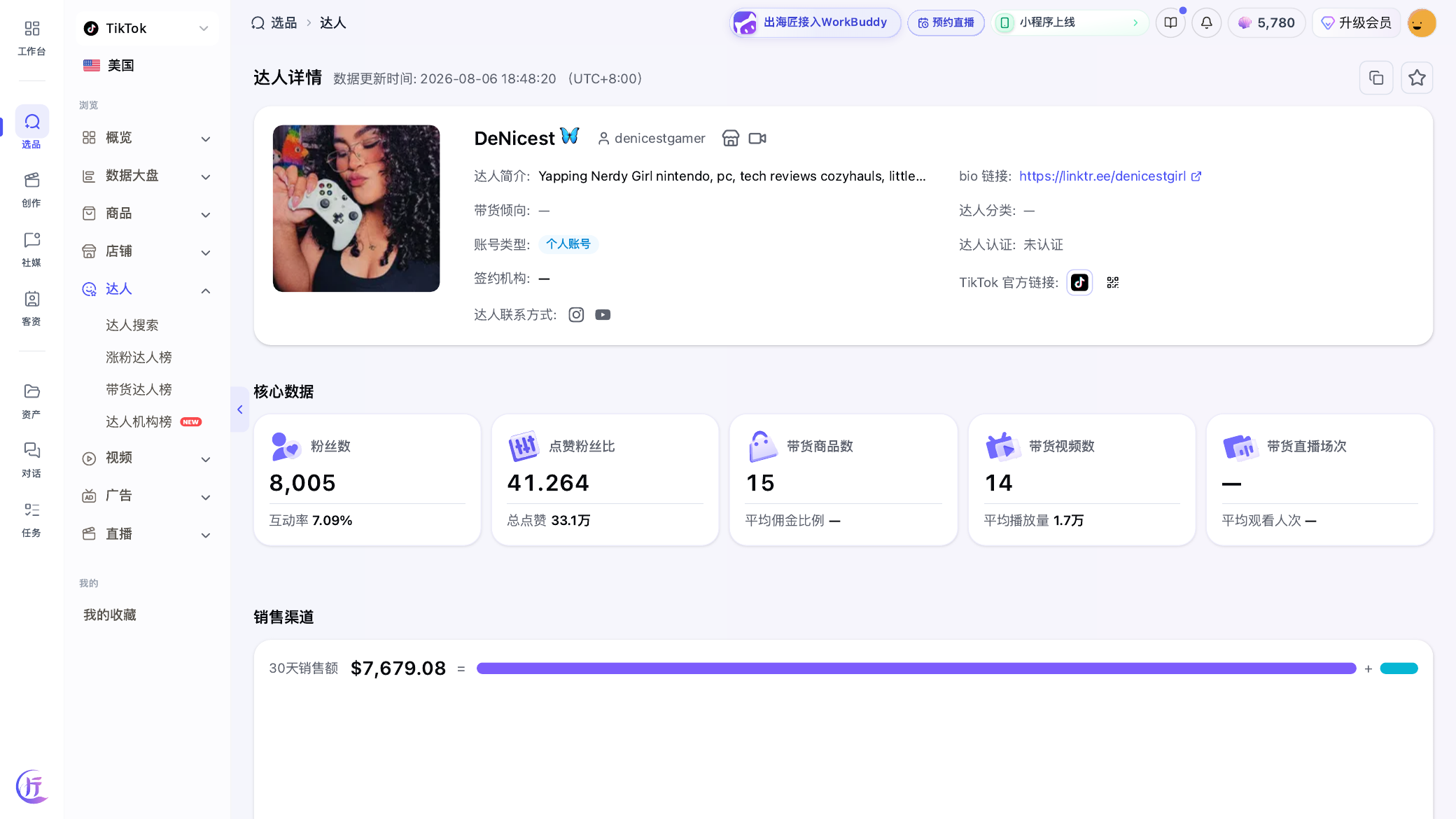The width and height of the screenshot is (1456, 819).
Task: Open the TikTok platform dropdown
Action: tap(147, 29)
